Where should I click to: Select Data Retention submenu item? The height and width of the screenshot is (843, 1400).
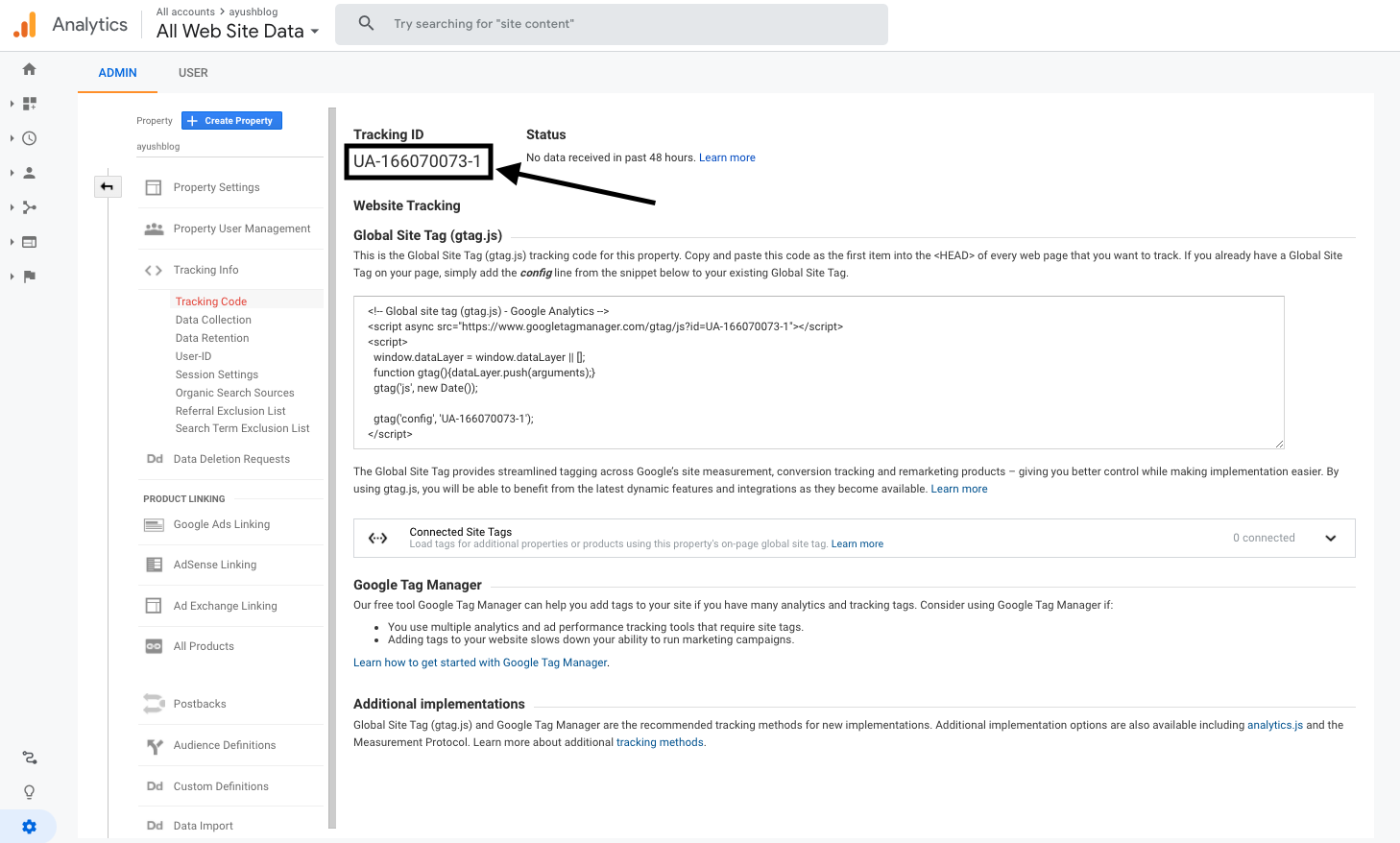click(x=212, y=338)
